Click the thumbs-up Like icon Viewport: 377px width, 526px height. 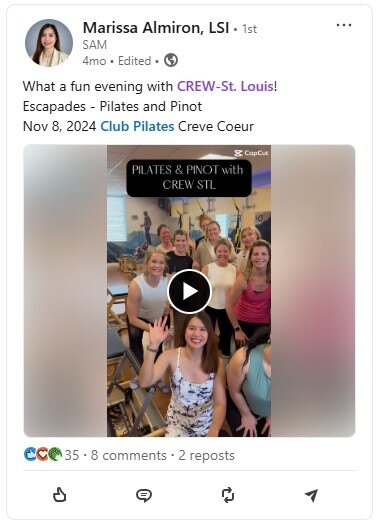(x=60, y=495)
